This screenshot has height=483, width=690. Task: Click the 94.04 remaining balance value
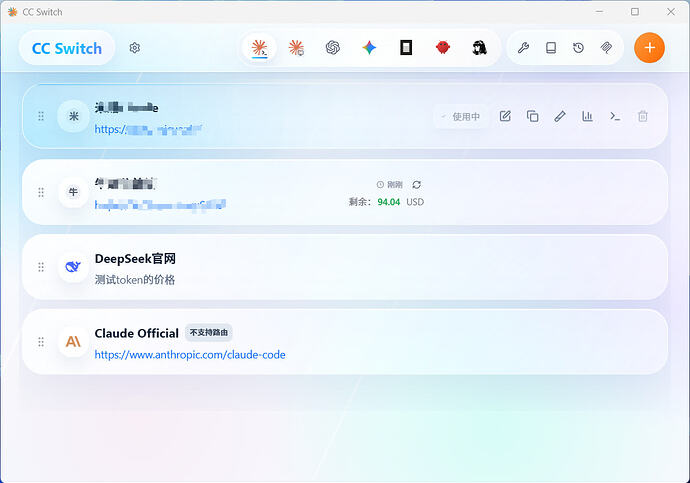389,202
